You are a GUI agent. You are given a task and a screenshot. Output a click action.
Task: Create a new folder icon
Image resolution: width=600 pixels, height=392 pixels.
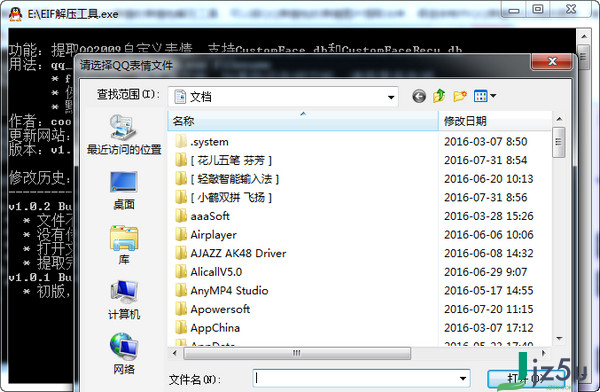tap(460, 96)
